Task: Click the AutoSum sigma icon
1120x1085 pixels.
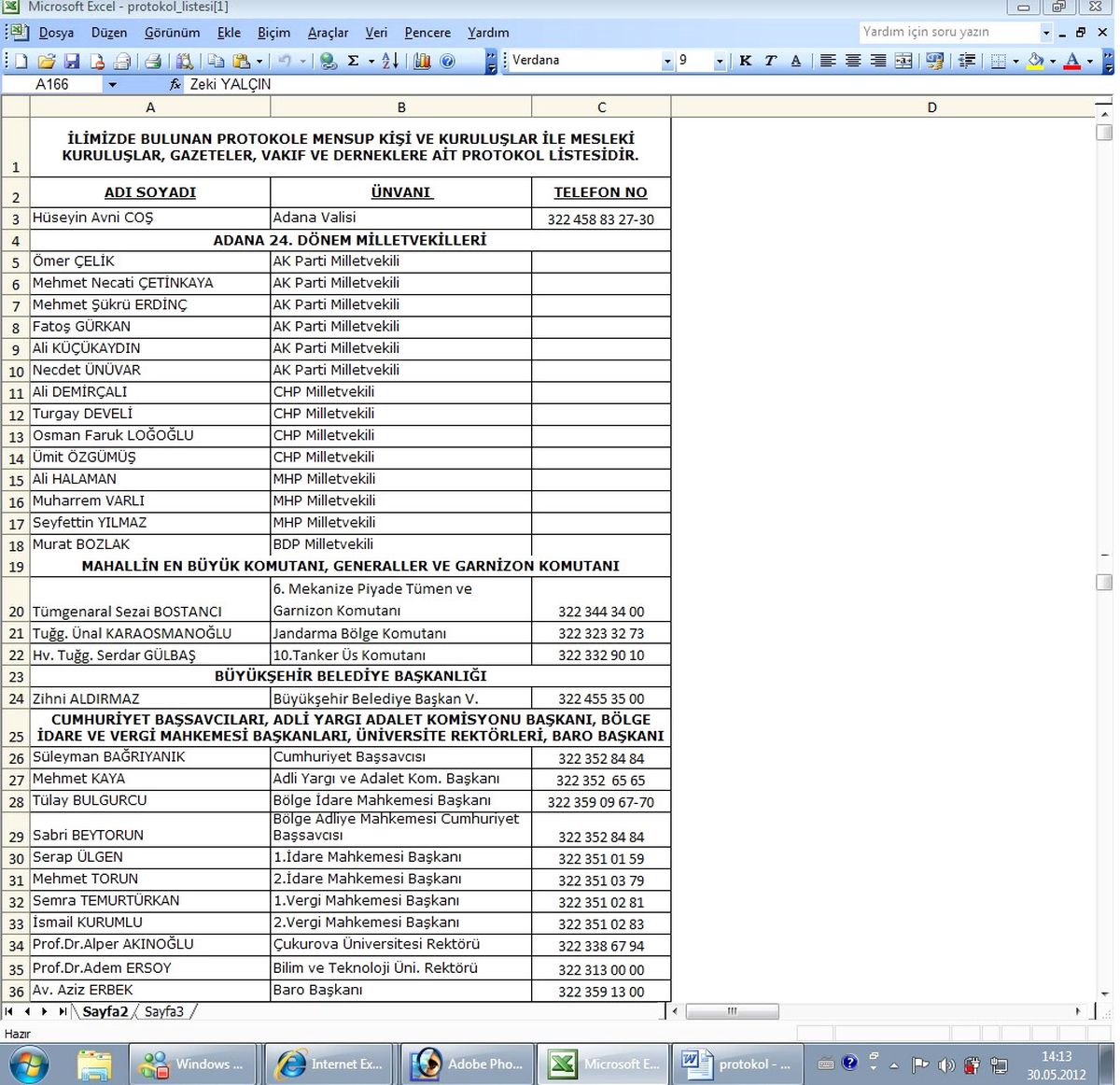Action: (x=353, y=62)
